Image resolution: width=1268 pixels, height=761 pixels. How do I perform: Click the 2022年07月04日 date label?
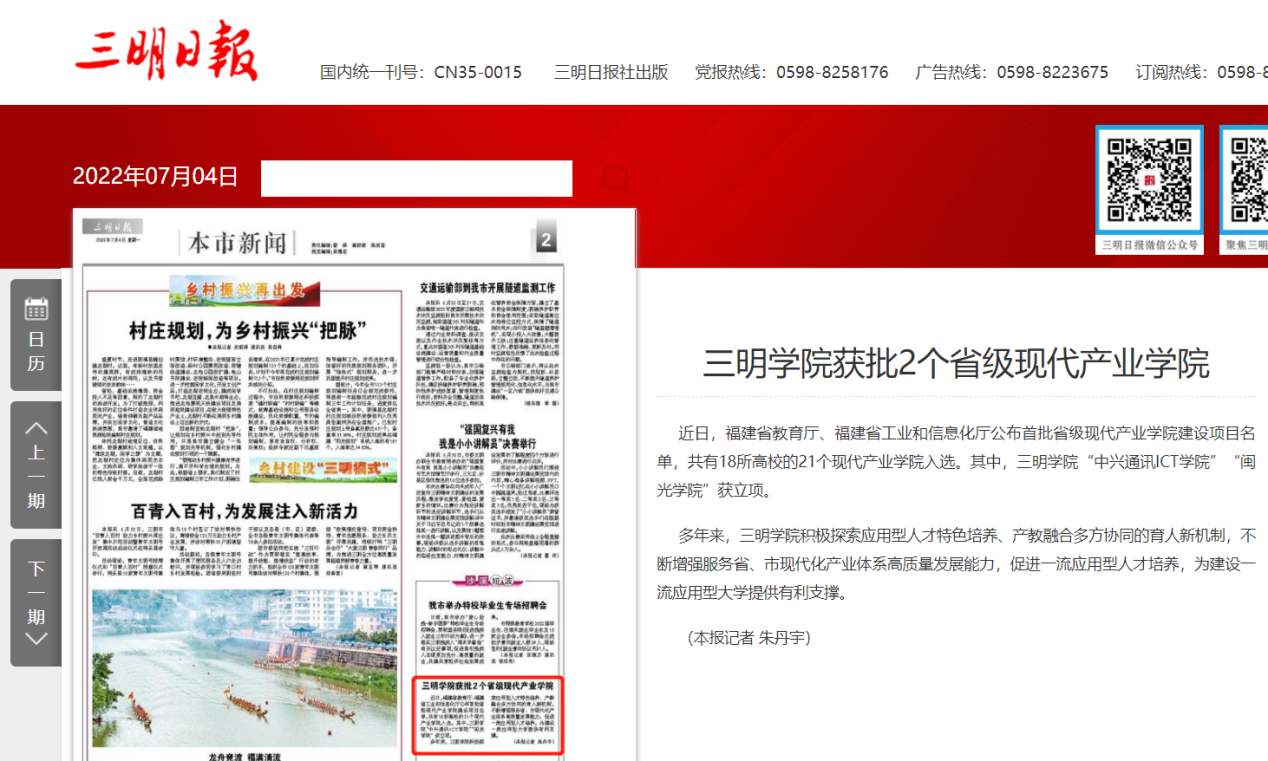pos(155,177)
